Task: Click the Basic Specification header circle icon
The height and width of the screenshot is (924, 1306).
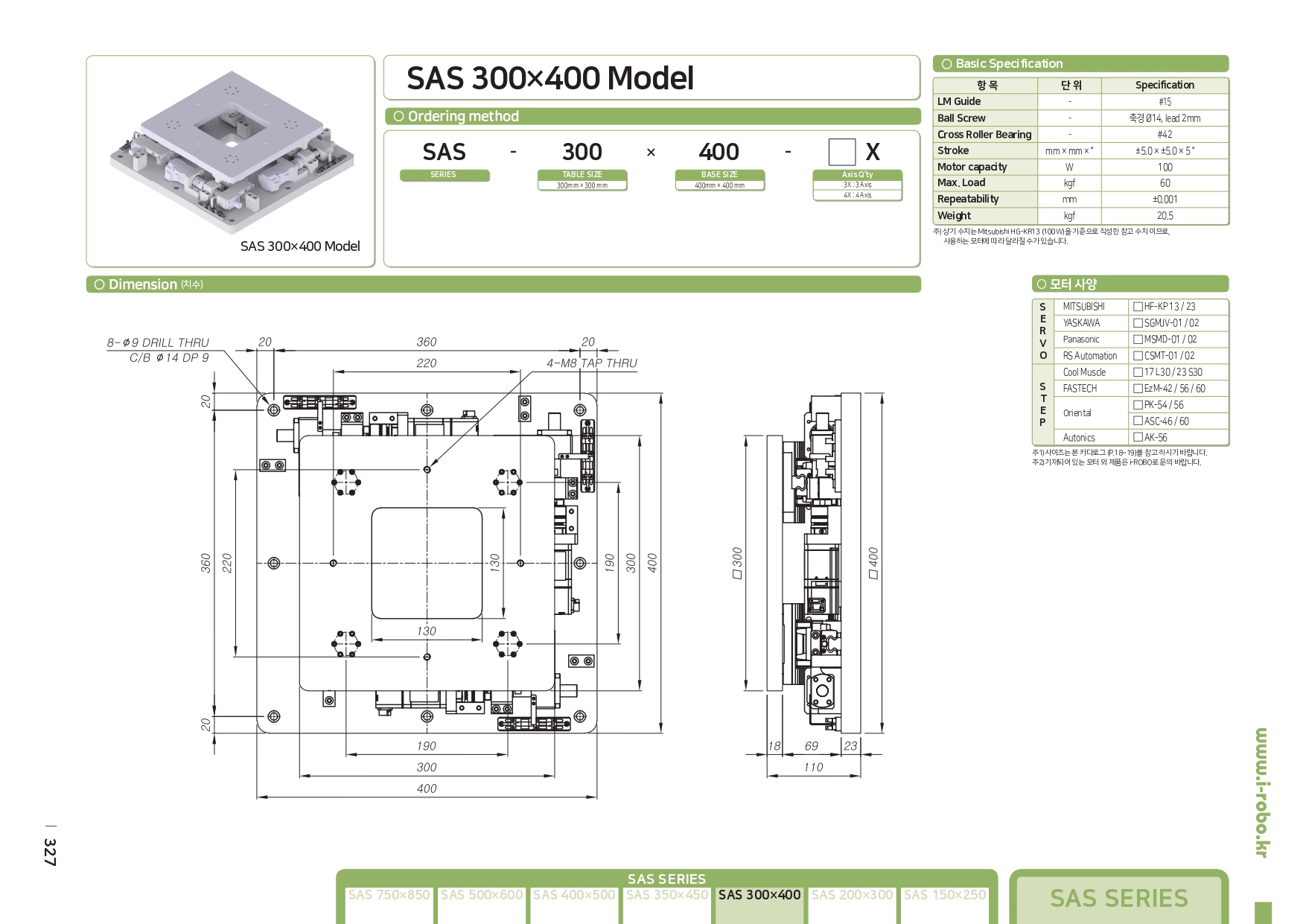Action: (946, 64)
